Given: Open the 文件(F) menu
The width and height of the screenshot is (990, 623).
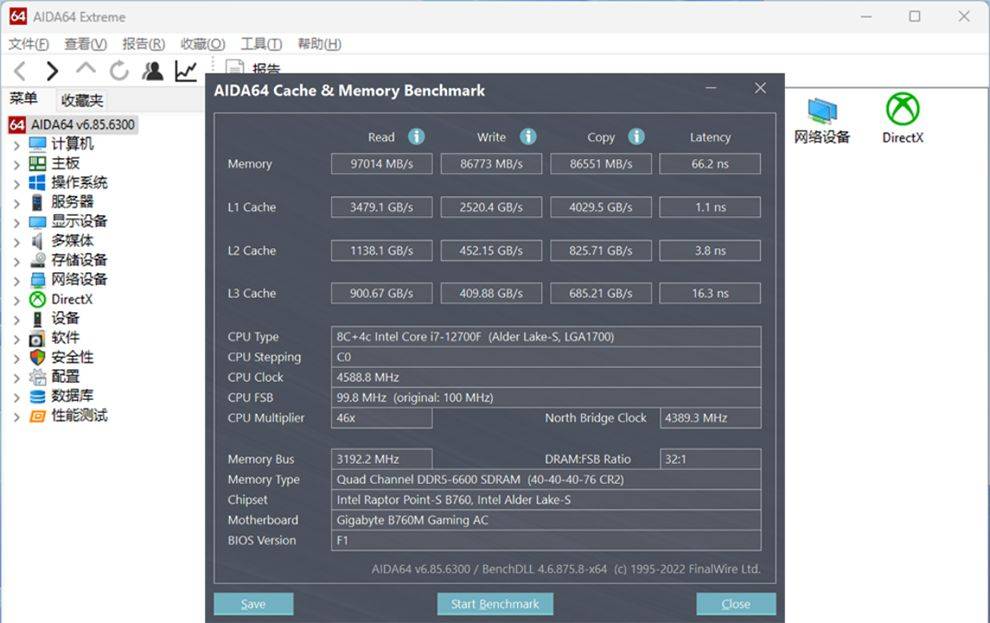Looking at the screenshot, I should point(29,44).
